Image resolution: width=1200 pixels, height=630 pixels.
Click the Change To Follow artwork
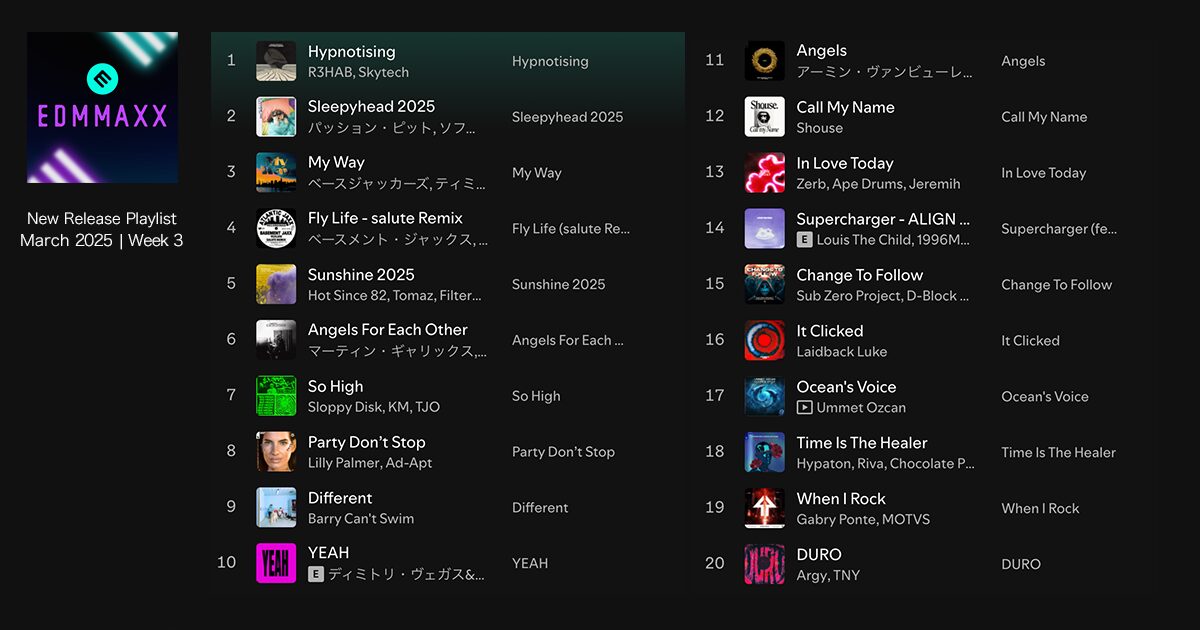tap(765, 284)
